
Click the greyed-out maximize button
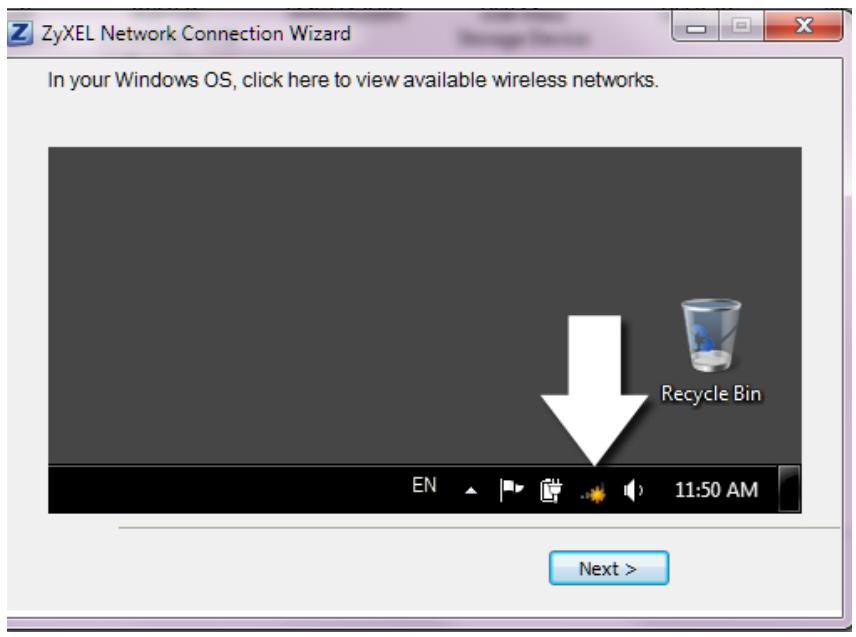pos(741,26)
